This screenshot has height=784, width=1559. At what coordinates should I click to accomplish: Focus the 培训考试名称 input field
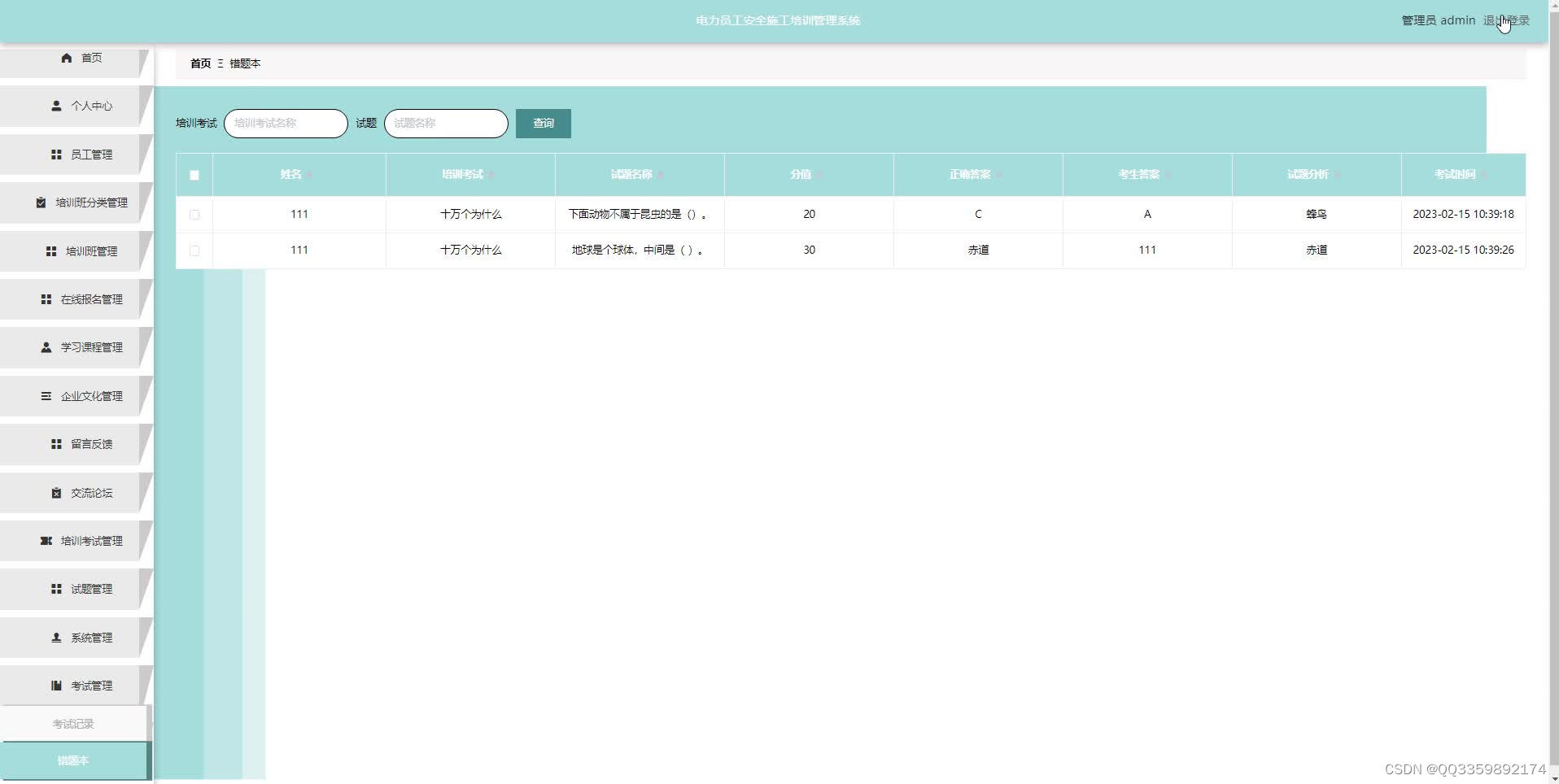click(286, 124)
